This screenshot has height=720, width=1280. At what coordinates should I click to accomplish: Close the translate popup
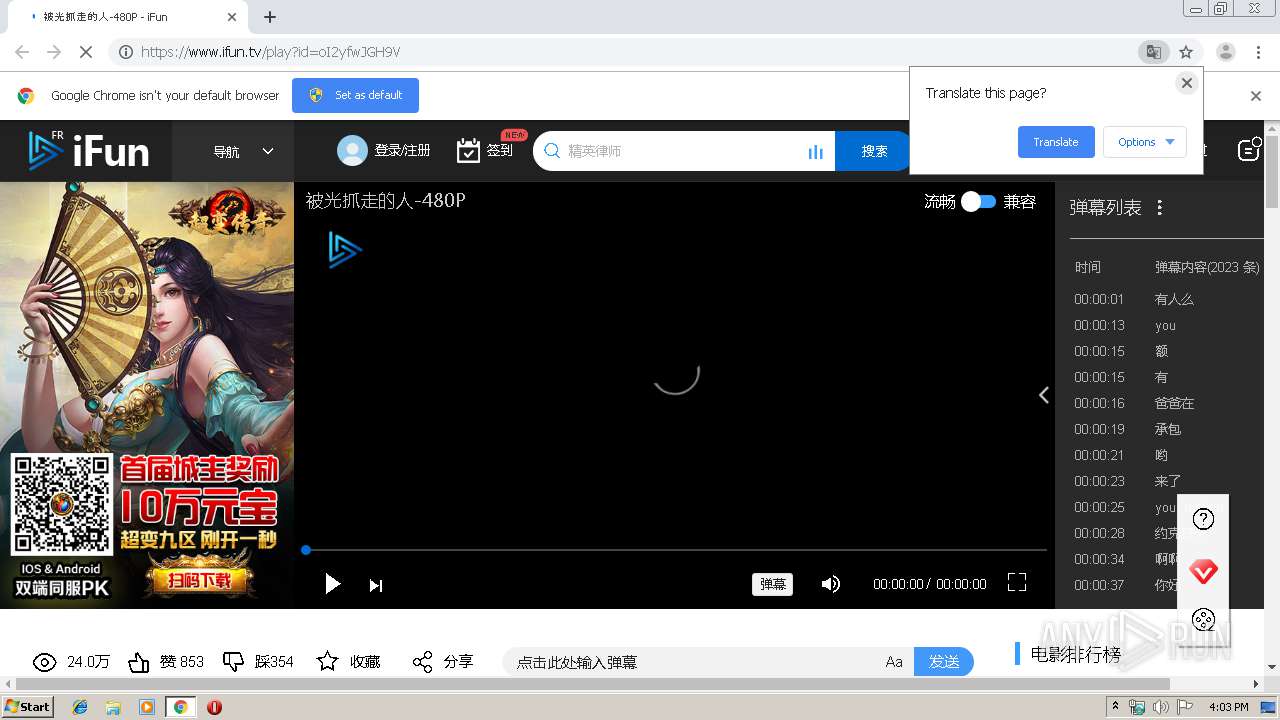[1187, 83]
